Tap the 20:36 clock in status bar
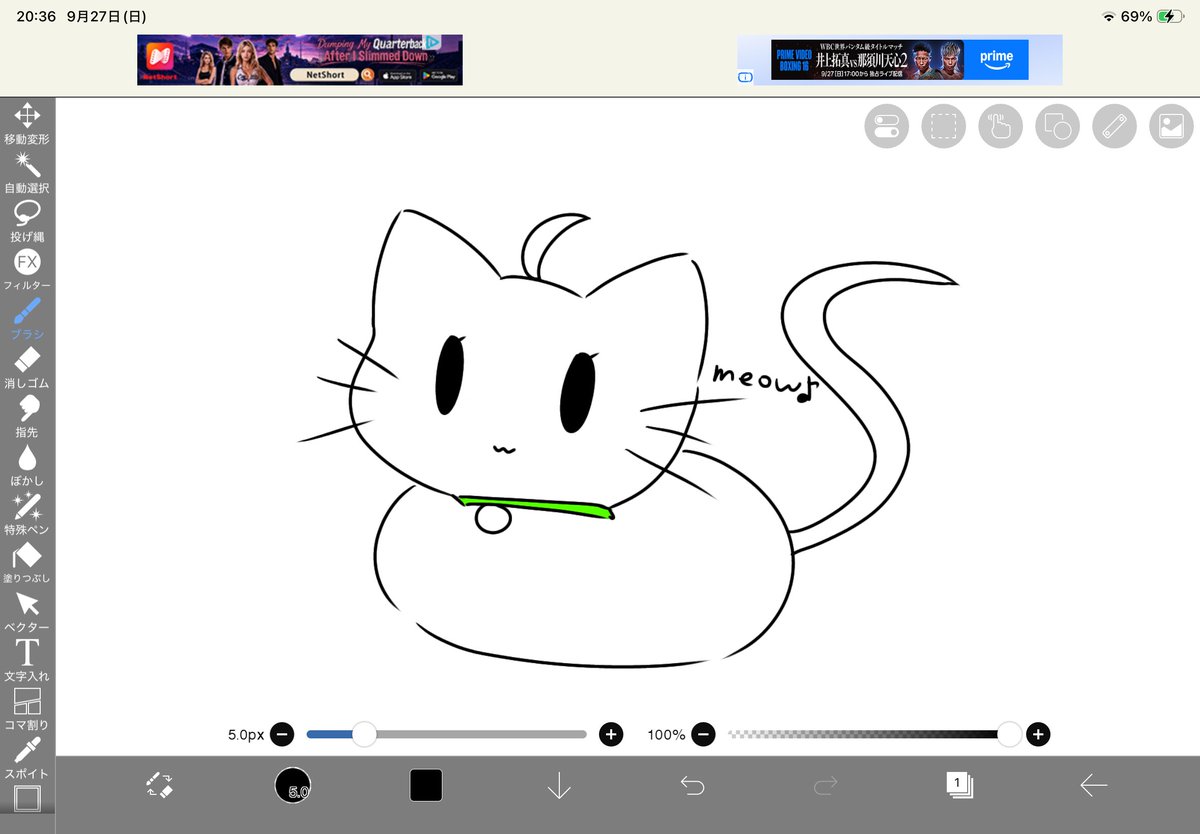 coord(36,17)
